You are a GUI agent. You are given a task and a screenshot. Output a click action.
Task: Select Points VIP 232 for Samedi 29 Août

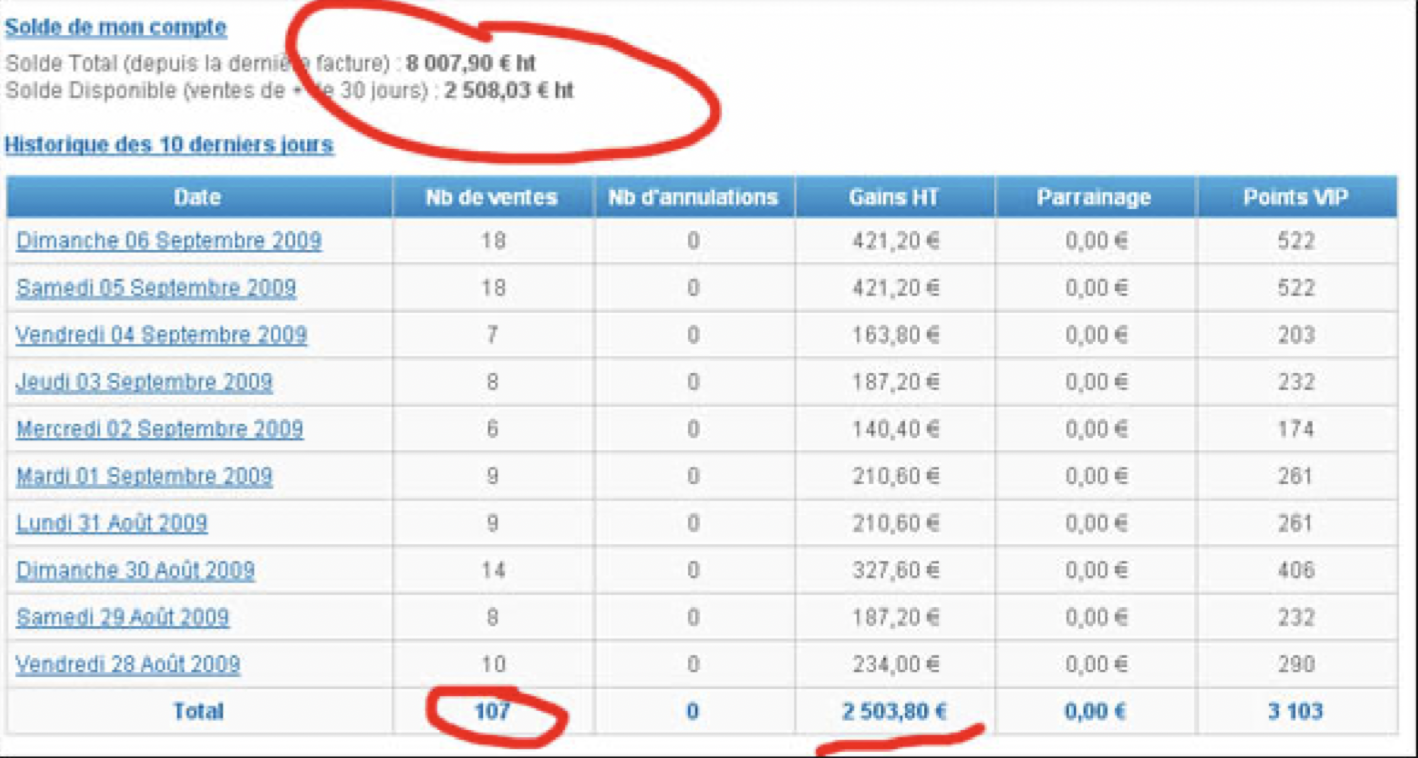point(1296,617)
